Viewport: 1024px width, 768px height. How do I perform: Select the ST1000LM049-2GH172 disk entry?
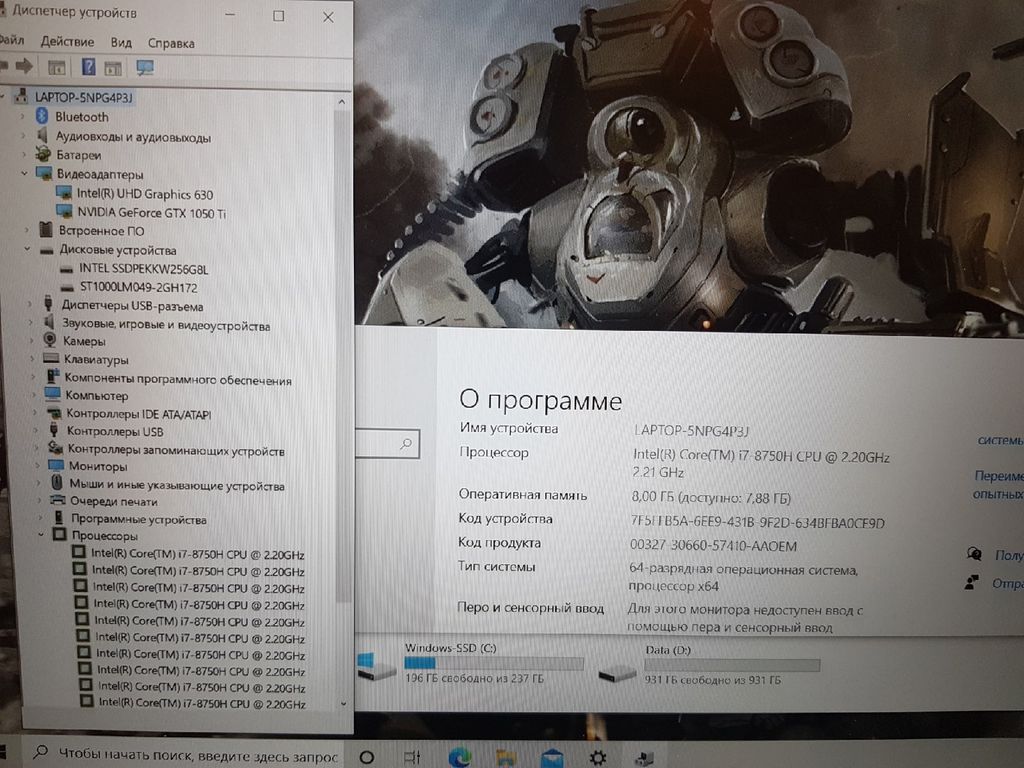click(x=138, y=287)
